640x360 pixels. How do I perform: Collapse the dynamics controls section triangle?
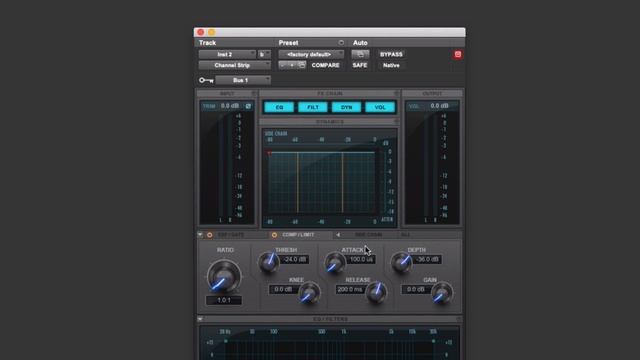(x=200, y=235)
